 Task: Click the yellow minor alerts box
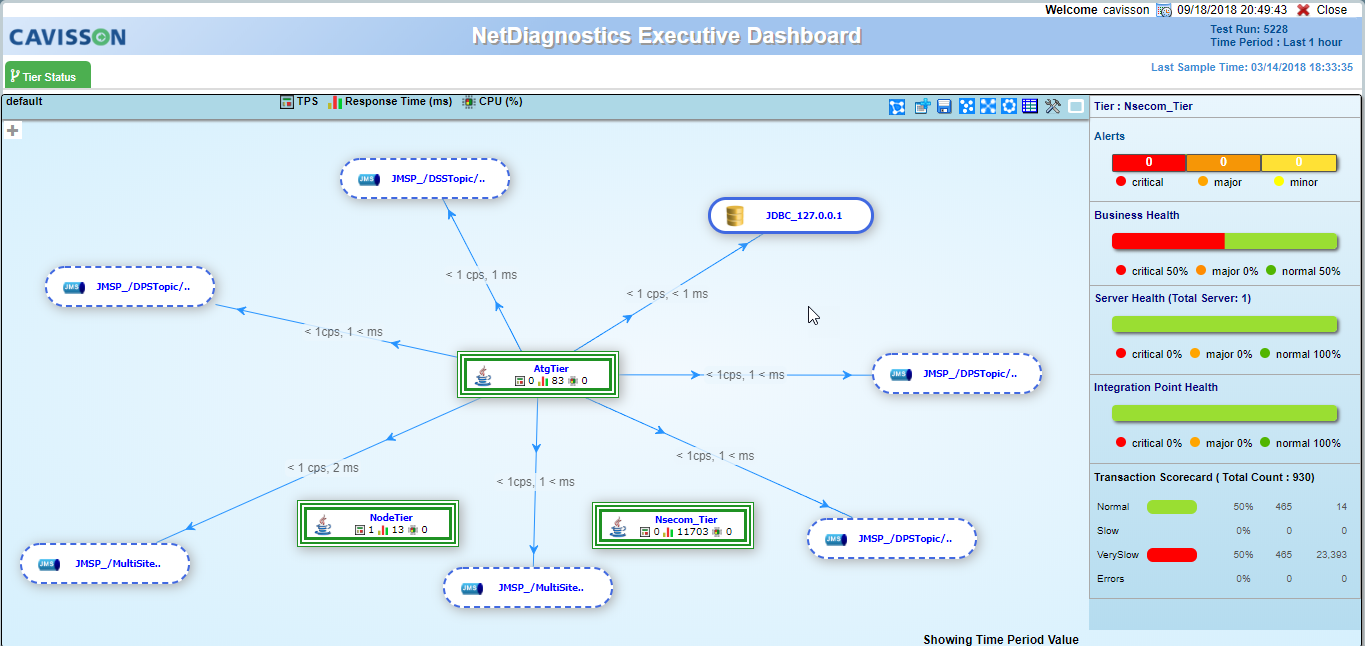[1299, 162]
